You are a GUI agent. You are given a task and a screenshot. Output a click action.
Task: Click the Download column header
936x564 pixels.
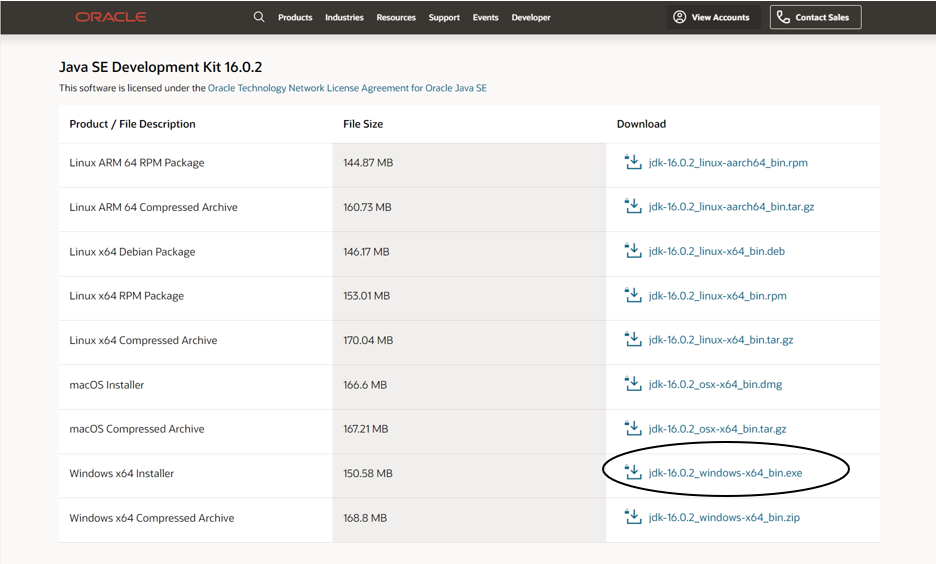[x=641, y=124]
